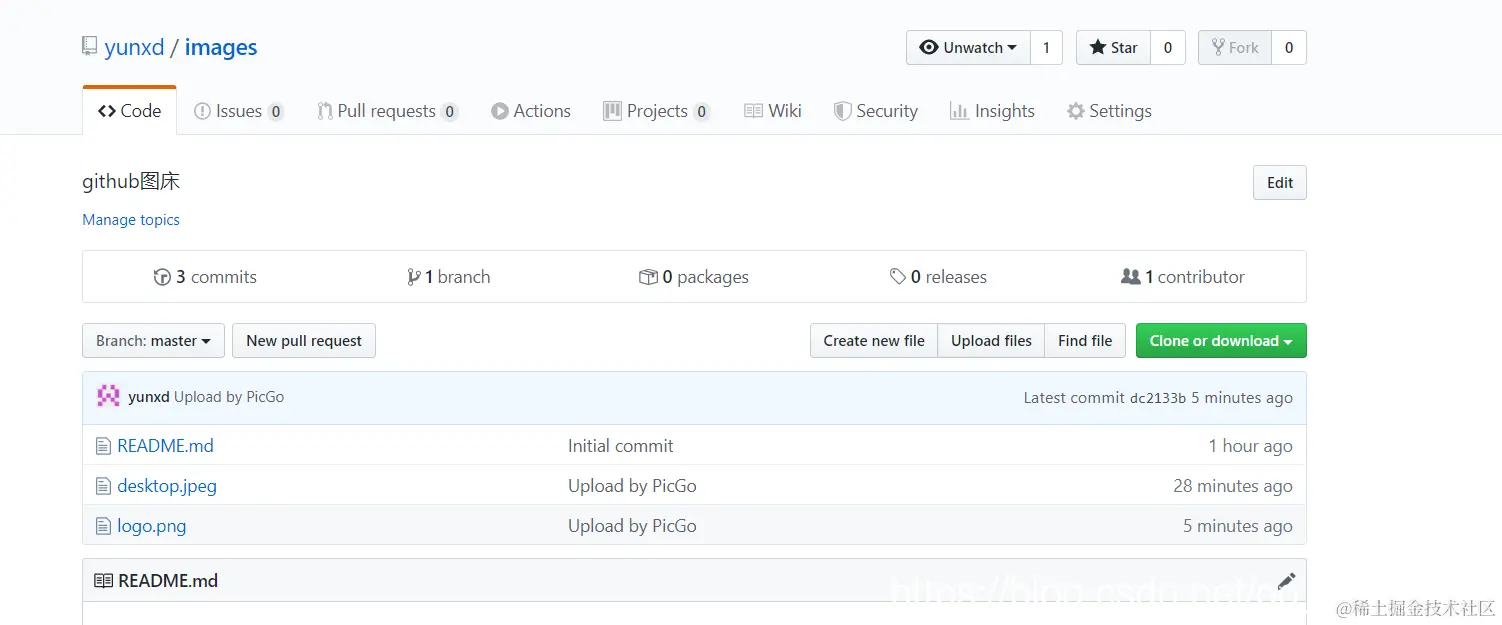The image size is (1502, 625).
Task: Click the '5 minutes ago' timestamp in logo.png row
Action: click(1238, 526)
